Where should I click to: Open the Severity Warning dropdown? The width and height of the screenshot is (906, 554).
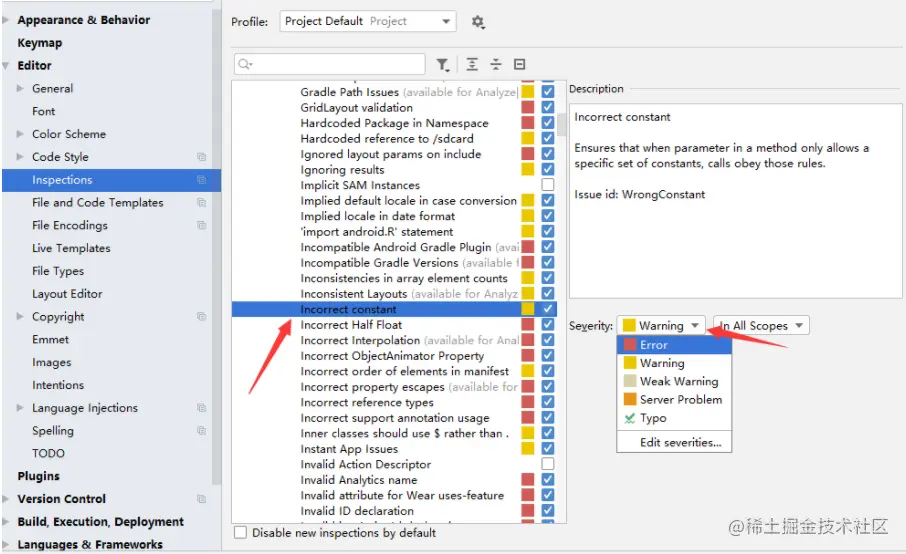tap(660, 326)
